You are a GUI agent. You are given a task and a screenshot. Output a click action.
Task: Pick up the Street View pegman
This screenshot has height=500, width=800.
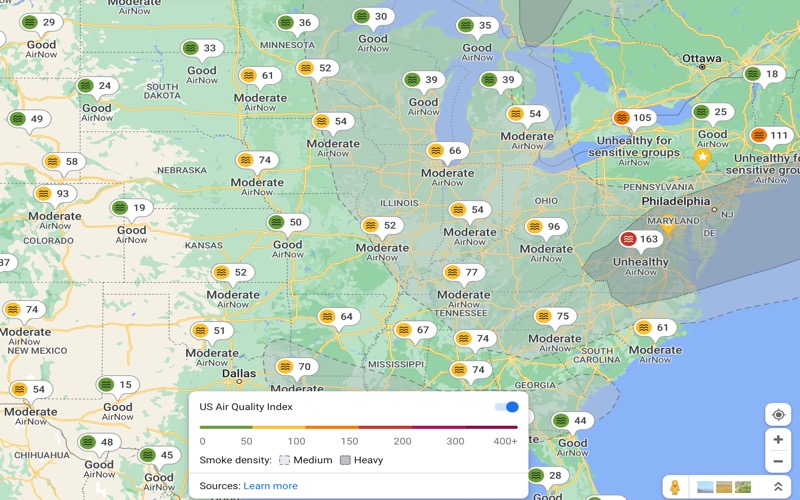(675, 487)
